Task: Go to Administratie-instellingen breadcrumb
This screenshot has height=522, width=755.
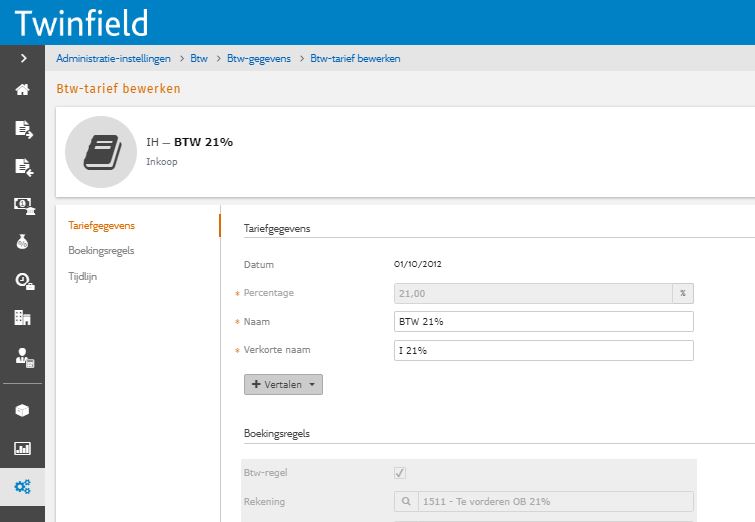Action: click(x=113, y=59)
